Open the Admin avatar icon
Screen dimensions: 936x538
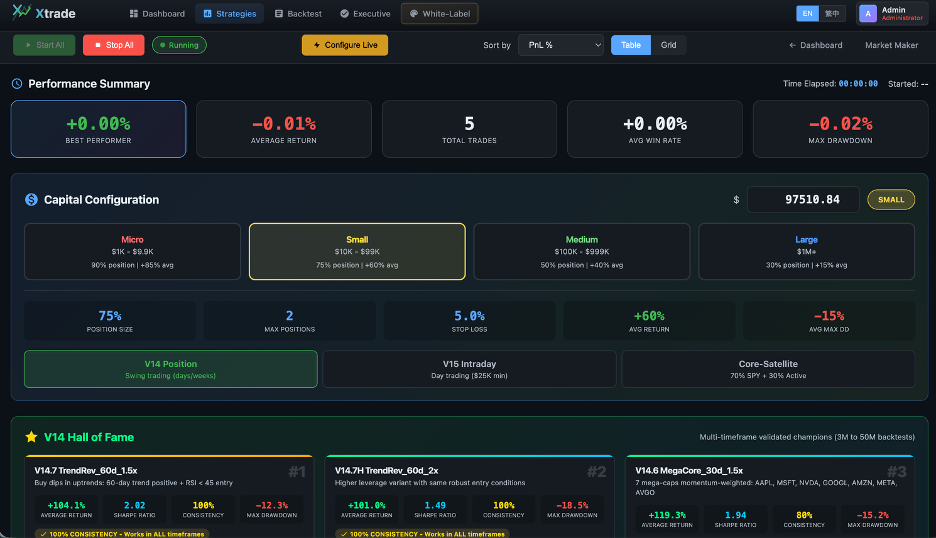pos(868,14)
